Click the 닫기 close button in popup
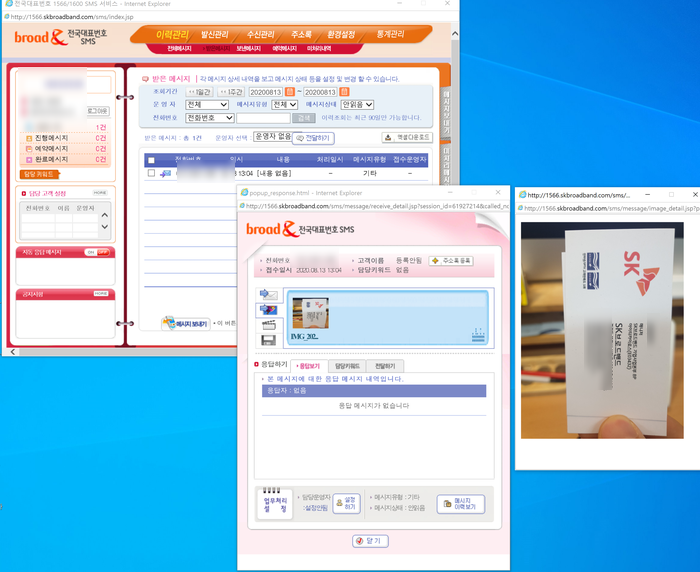This screenshot has width=700, height=572. pyautogui.click(x=370, y=541)
